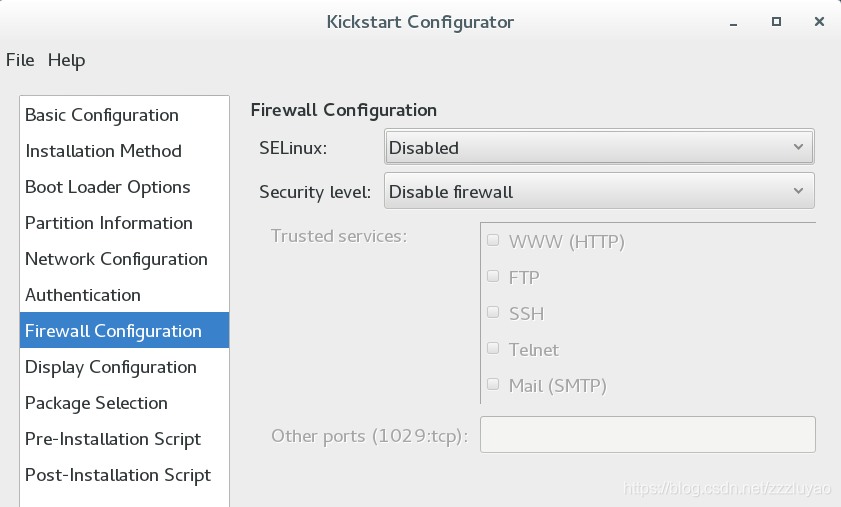Viewport: 841px width, 507px height.
Task: Open Boot Loader Options section
Action: [124, 187]
